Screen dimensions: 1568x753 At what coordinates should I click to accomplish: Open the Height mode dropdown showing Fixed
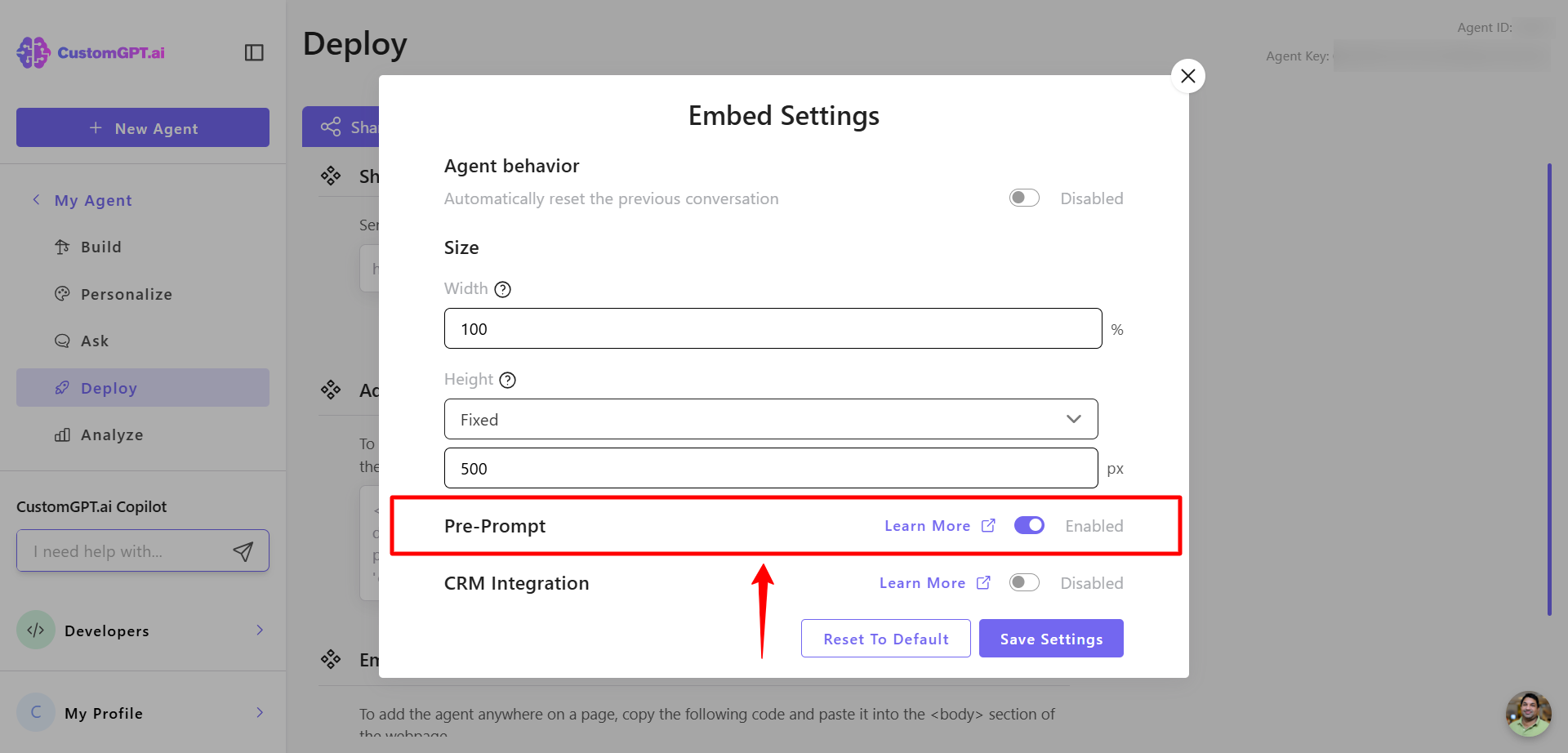tap(771, 419)
